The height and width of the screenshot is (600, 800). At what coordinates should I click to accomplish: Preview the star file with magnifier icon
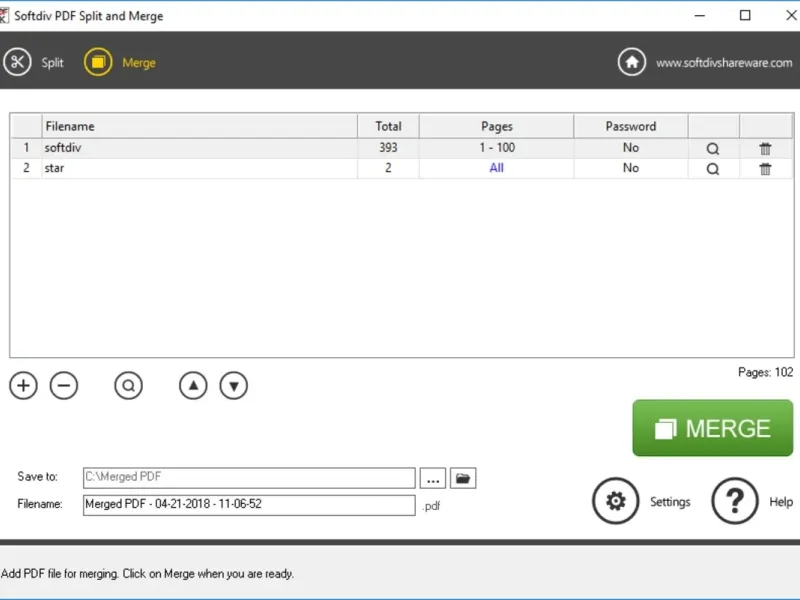pos(713,169)
